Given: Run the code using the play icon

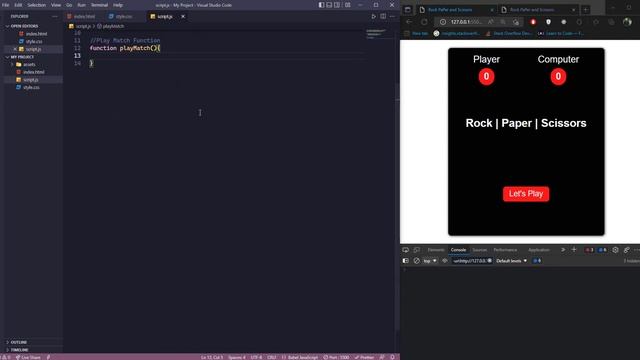Looking at the screenshot, I should click(373, 16).
